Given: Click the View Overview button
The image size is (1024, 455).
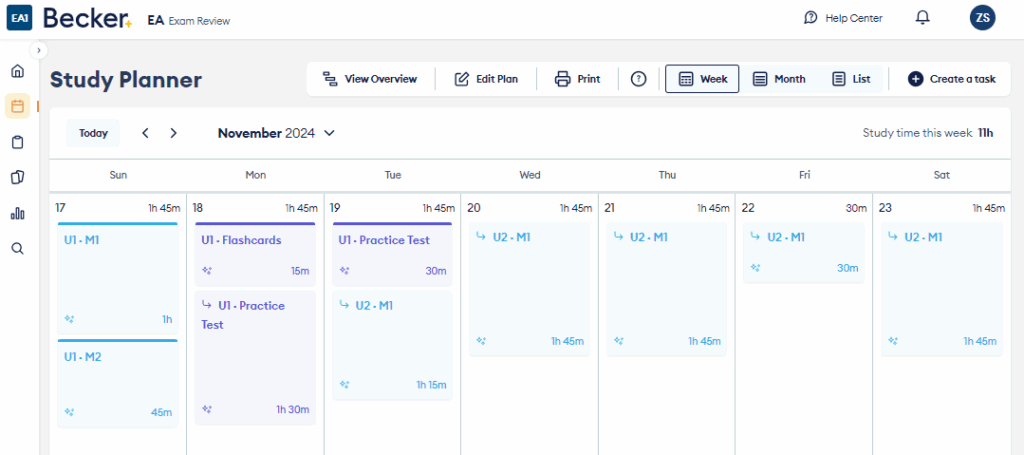Looking at the screenshot, I should [370, 79].
